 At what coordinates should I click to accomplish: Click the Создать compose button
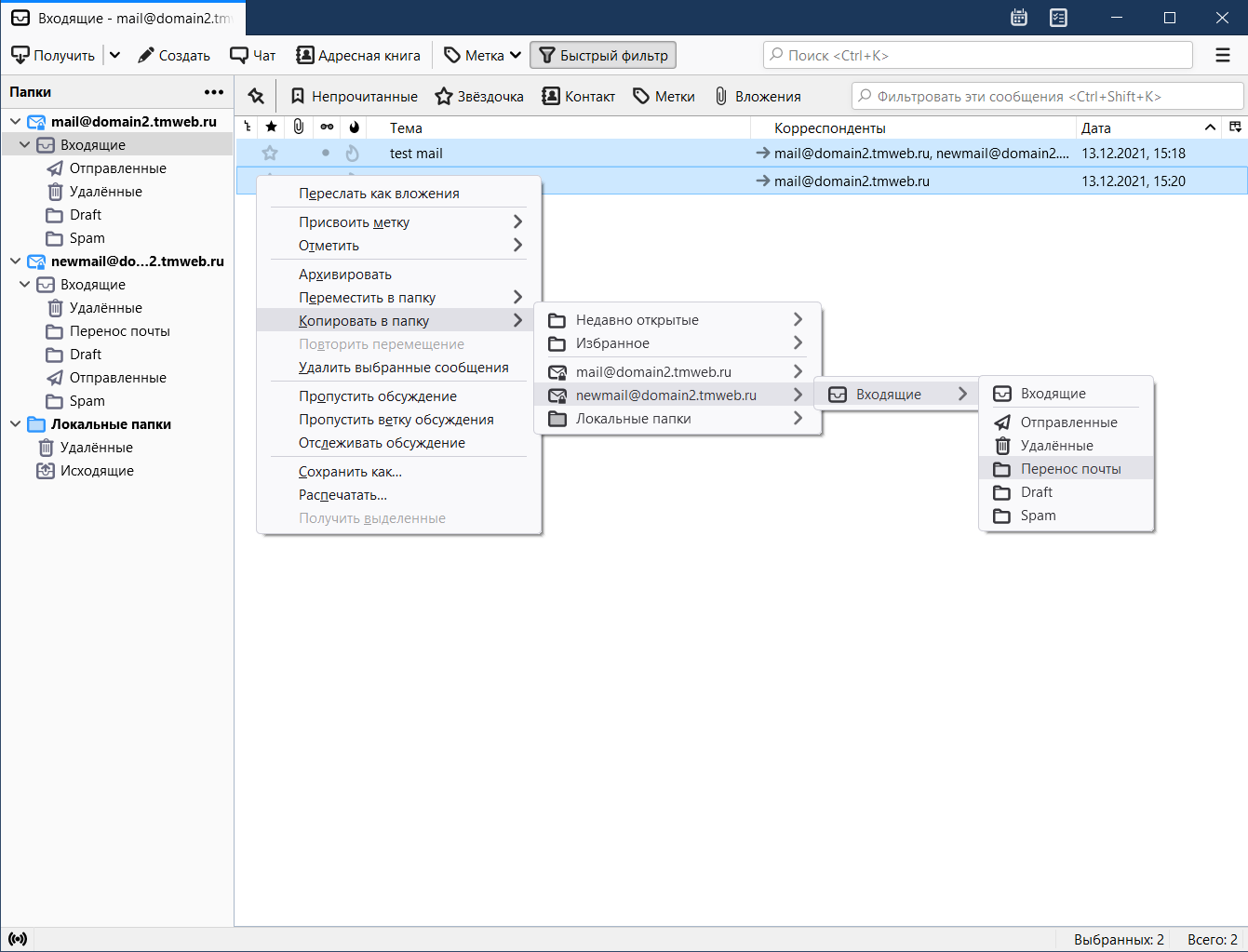point(174,55)
